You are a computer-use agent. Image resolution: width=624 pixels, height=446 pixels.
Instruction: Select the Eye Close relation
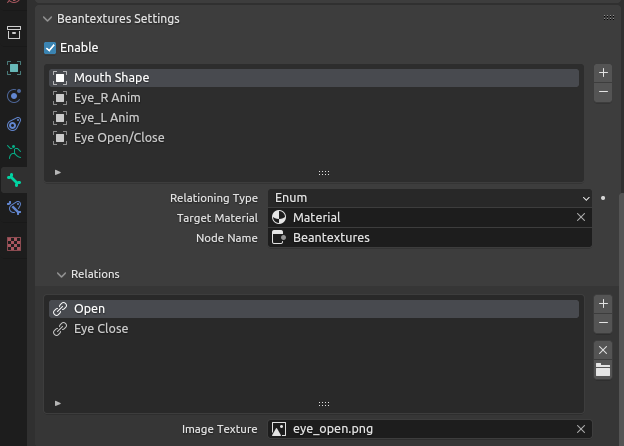point(314,329)
